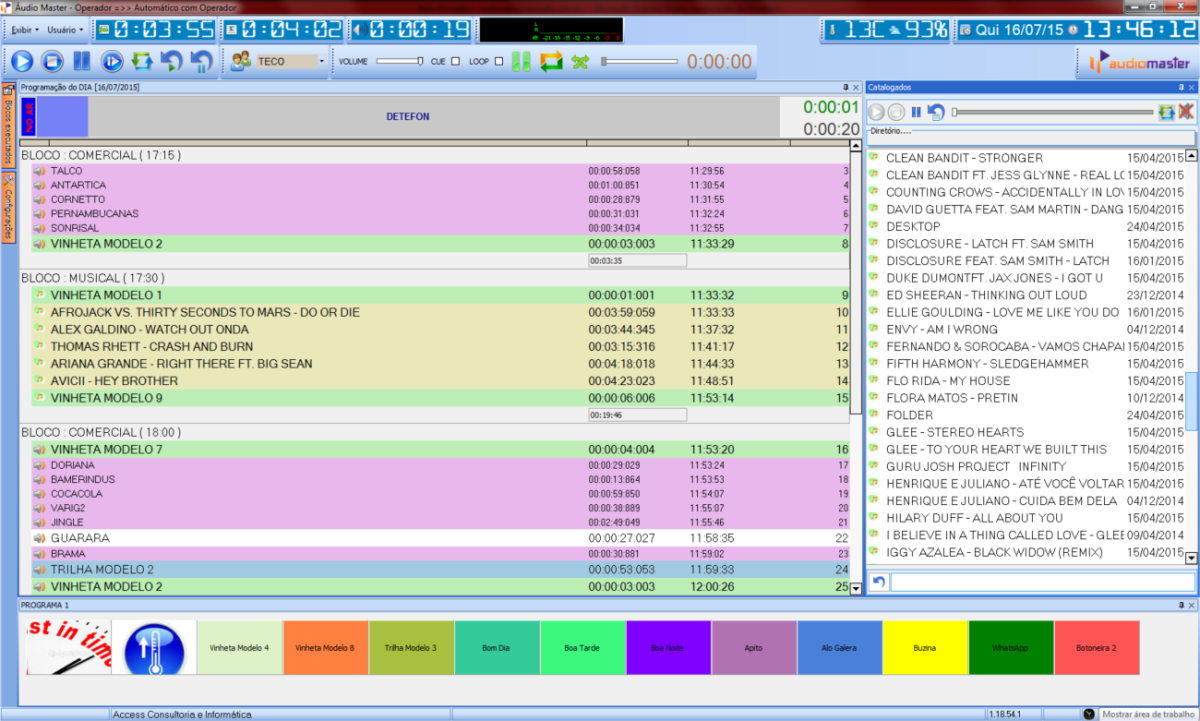The width and height of the screenshot is (1200, 721).
Task: Click Stop in the Catalogados panel
Action: [x=897, y=112]
